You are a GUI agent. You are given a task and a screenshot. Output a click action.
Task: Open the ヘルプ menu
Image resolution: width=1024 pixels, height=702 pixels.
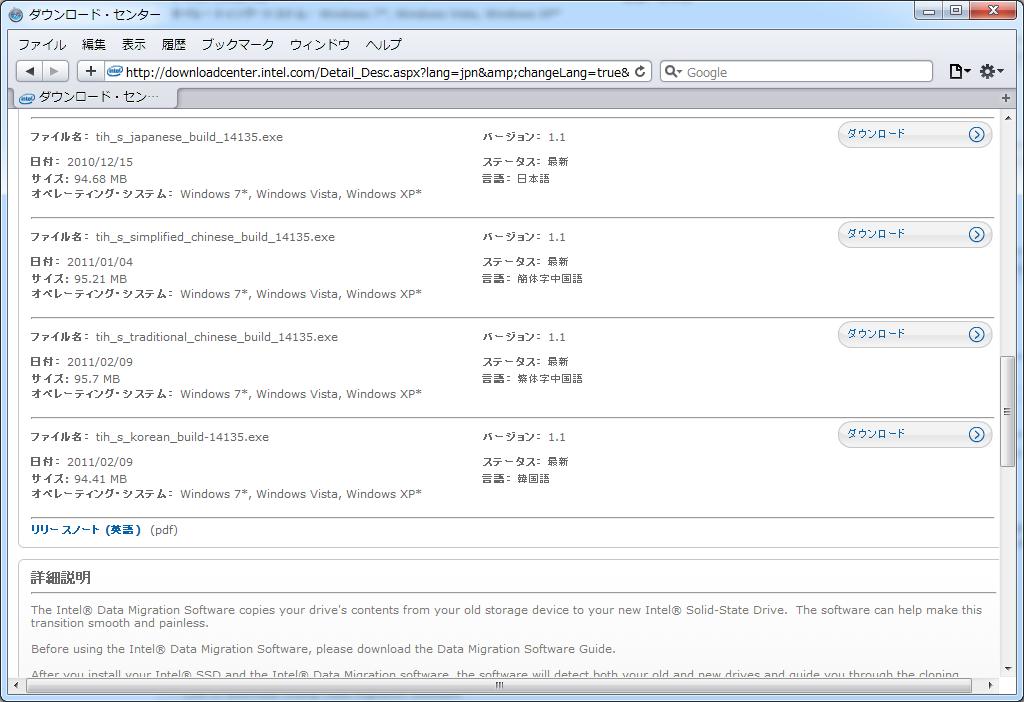pos(383,44)
